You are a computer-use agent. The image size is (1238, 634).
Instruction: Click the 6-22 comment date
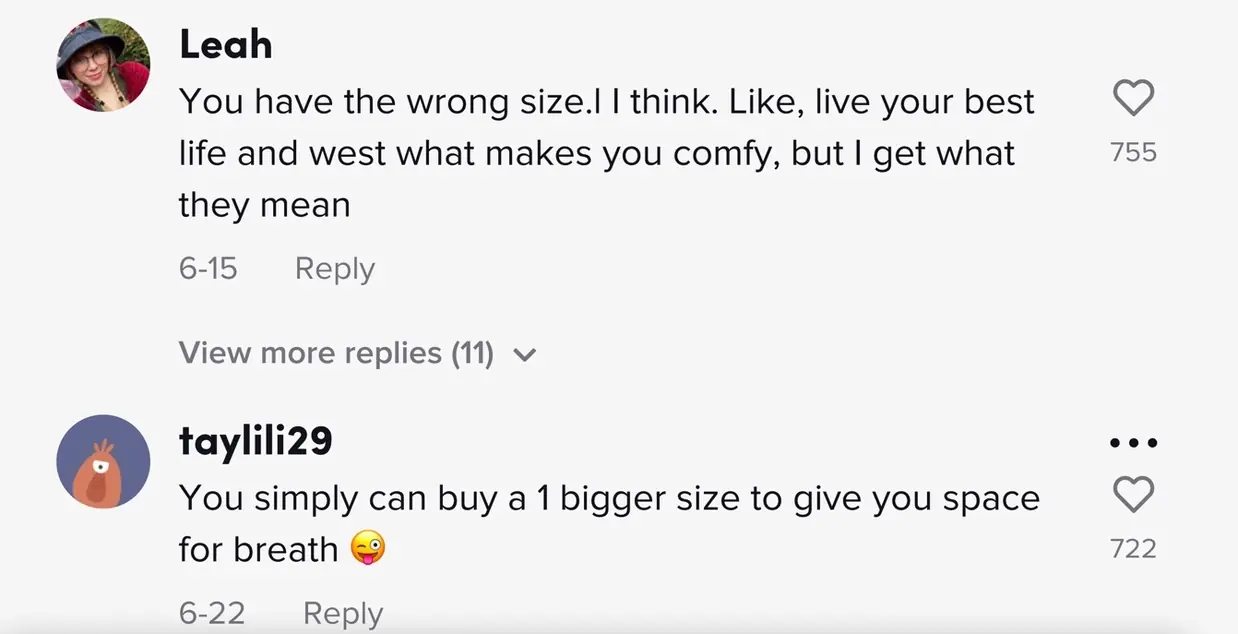212,613
